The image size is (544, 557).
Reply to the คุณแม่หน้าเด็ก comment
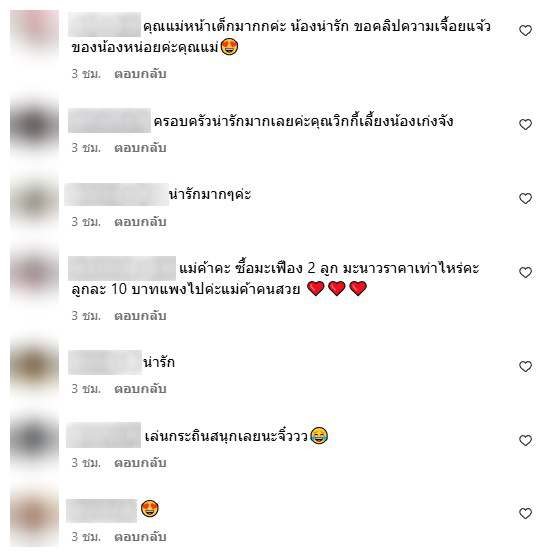tap(140, 74)
